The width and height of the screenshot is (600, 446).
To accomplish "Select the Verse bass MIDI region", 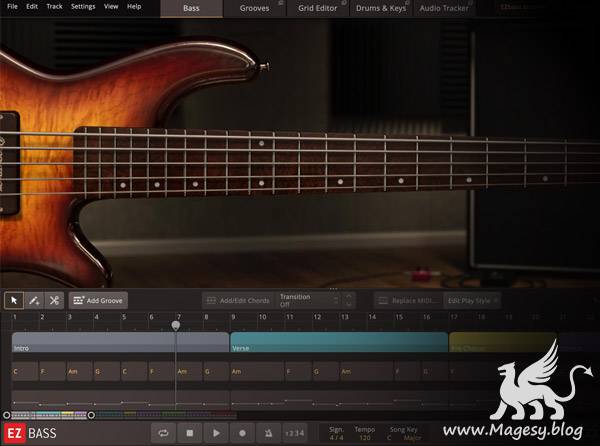I will click(339, 400).
